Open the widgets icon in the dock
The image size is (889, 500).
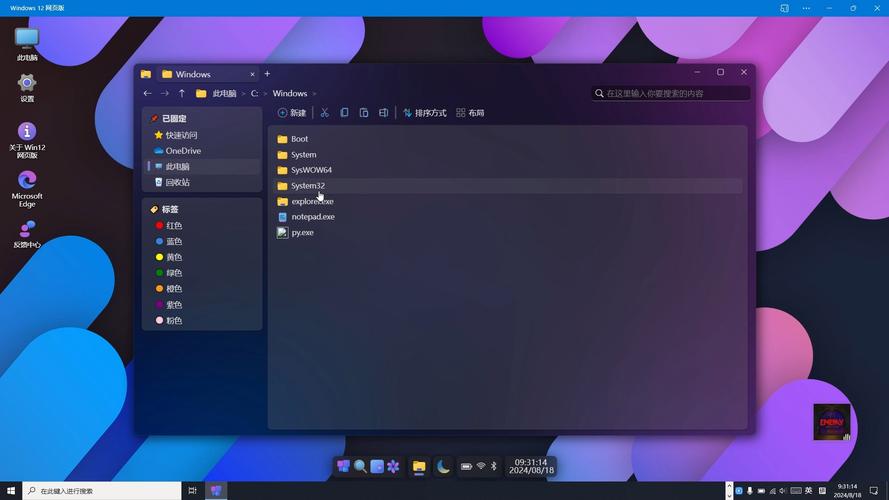(x=376, y=467)
